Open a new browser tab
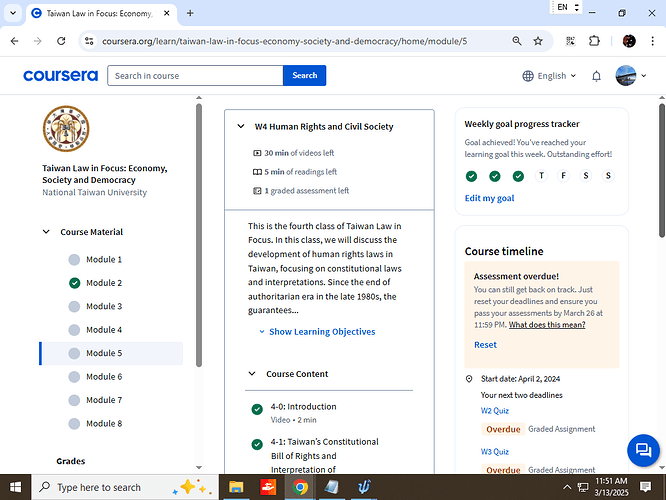The image size is (666, 500). (190, 13)
